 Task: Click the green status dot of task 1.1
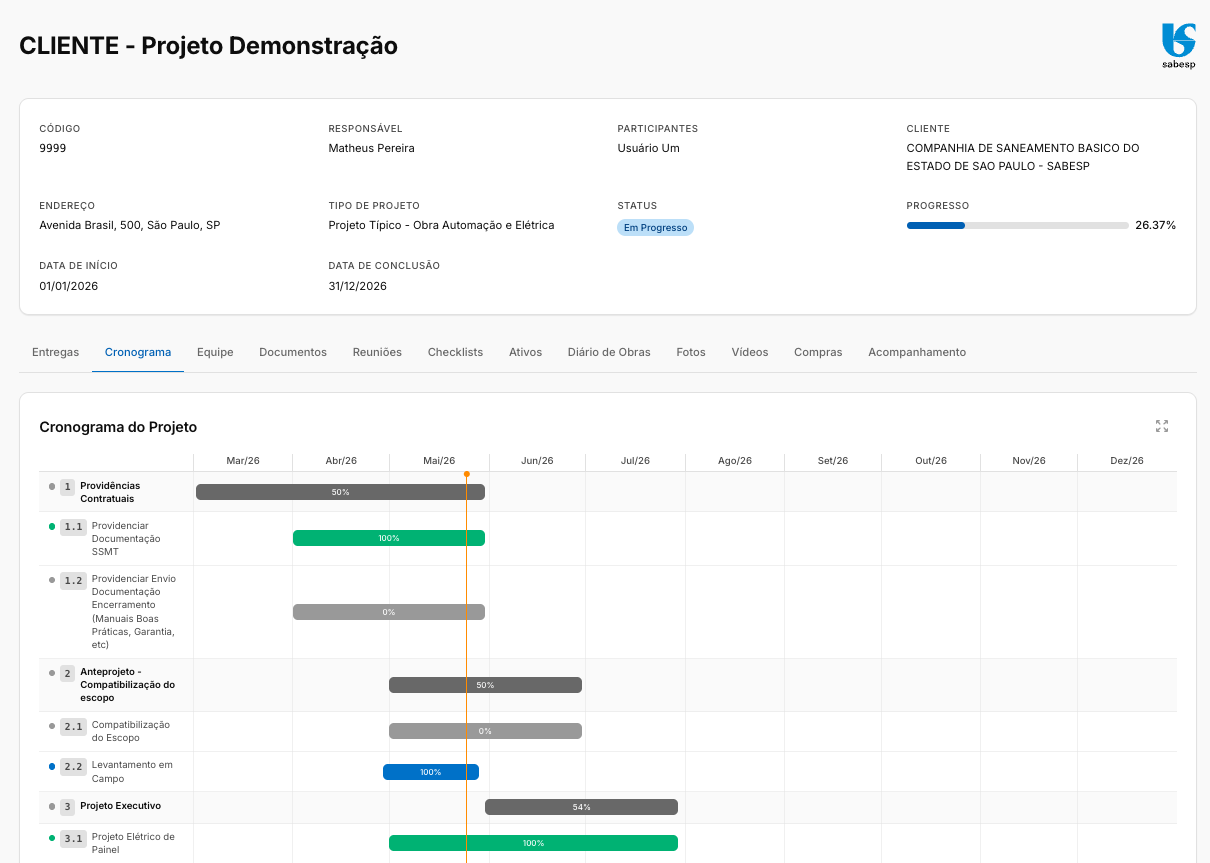tap(52, 526)
